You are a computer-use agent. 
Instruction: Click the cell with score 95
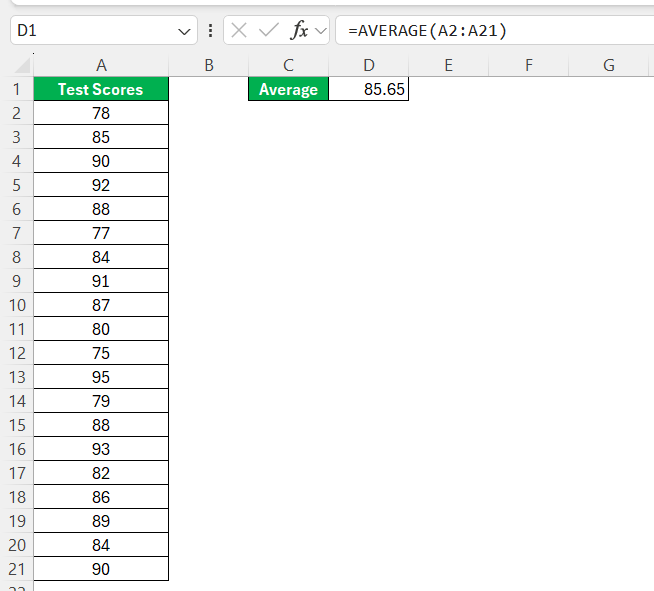(x=101, y=377)
